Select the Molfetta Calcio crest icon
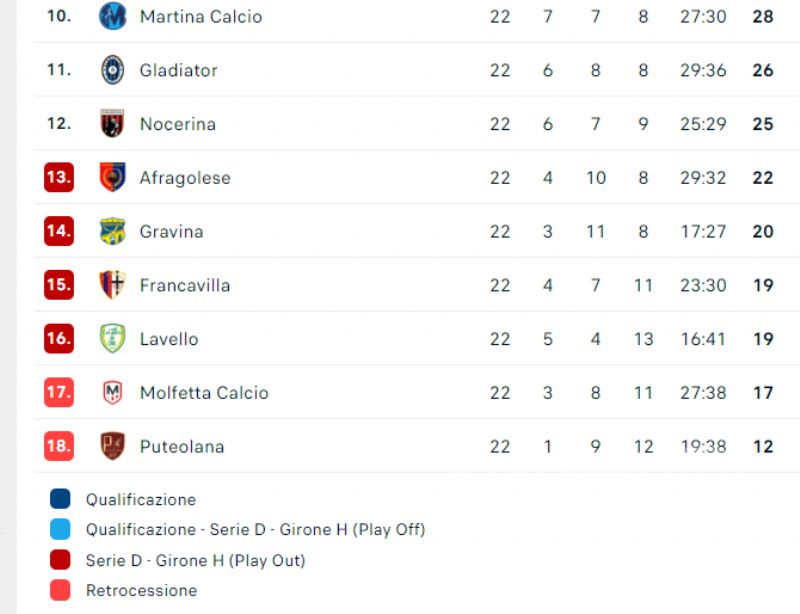Viewport: 800px width, 614px height. point(112,392)
